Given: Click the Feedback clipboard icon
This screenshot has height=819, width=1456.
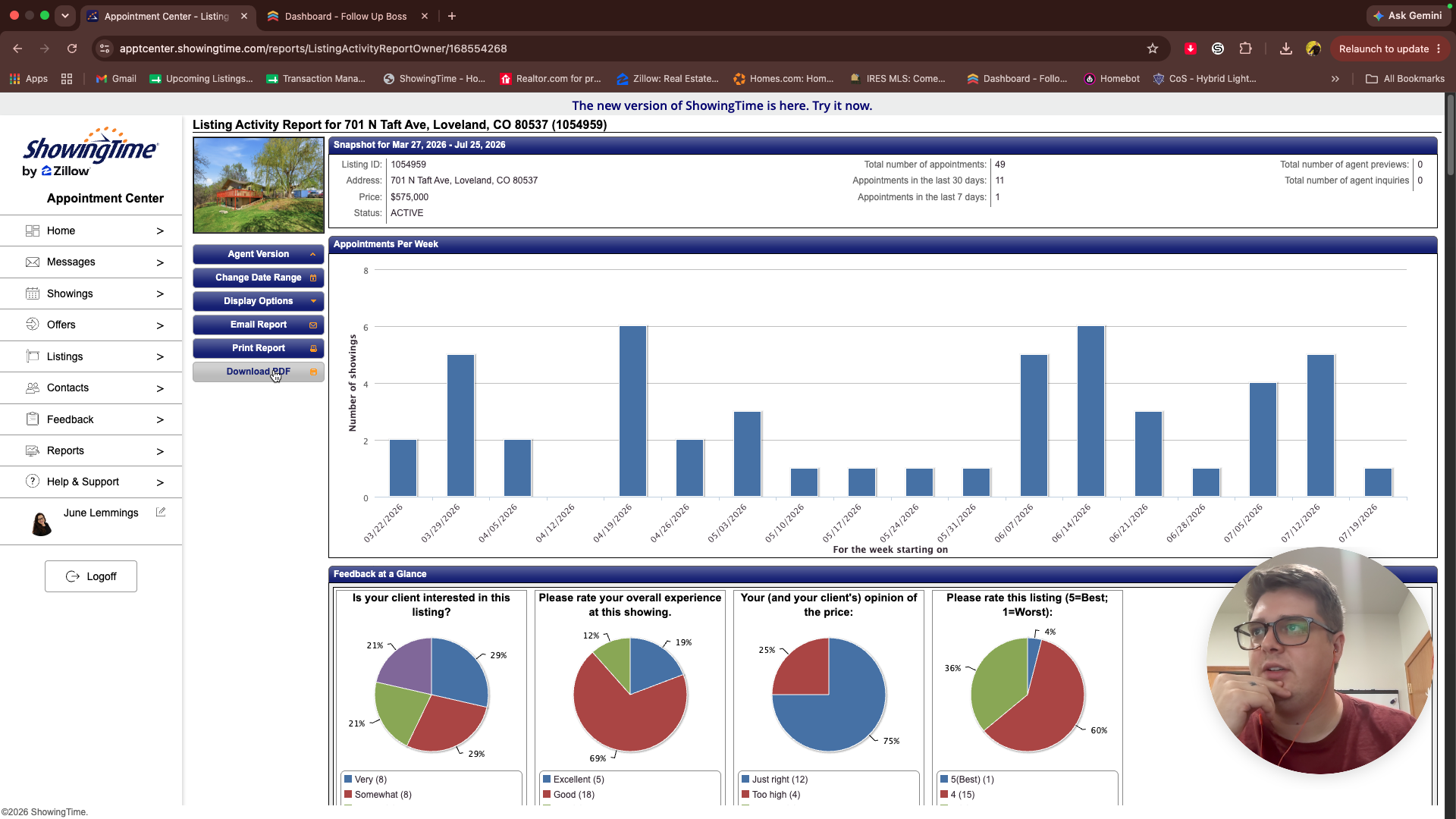Looking at the screenshot, I should 33,419.
